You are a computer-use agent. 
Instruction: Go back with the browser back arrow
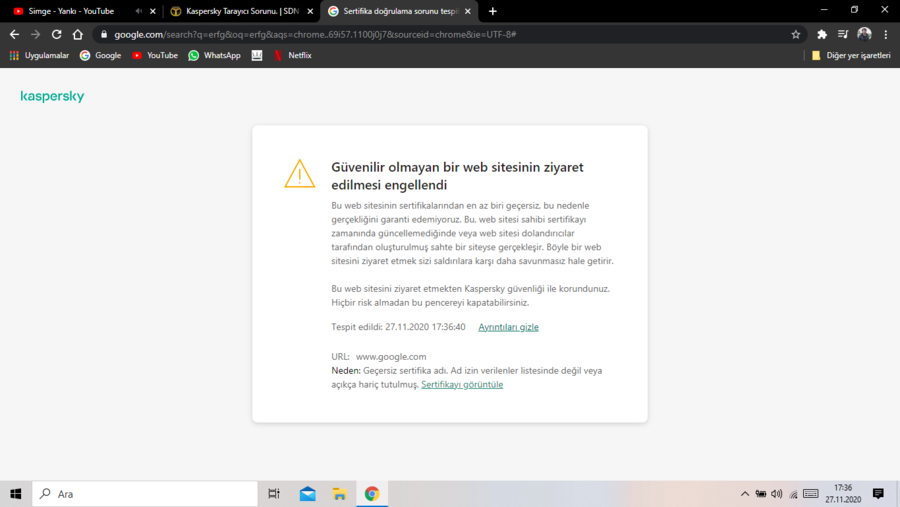click(14, 34)
